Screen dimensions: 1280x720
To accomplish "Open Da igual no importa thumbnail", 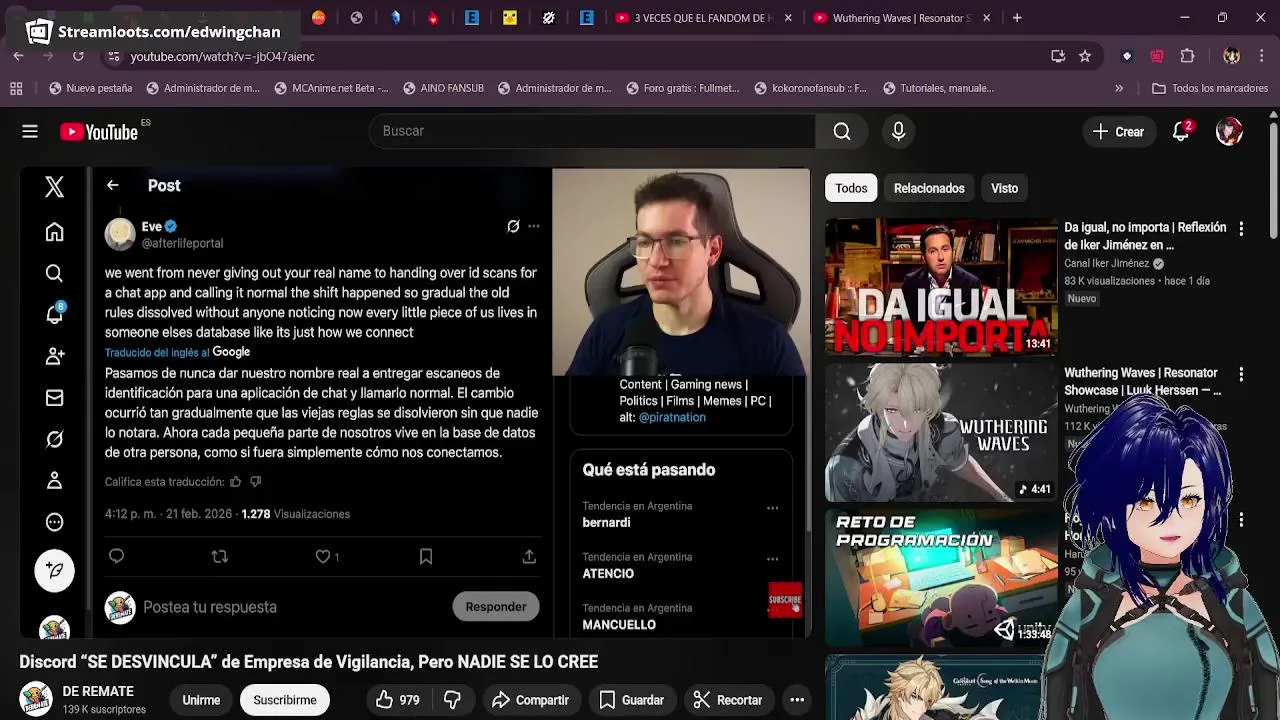I will (x=940, y=288).
